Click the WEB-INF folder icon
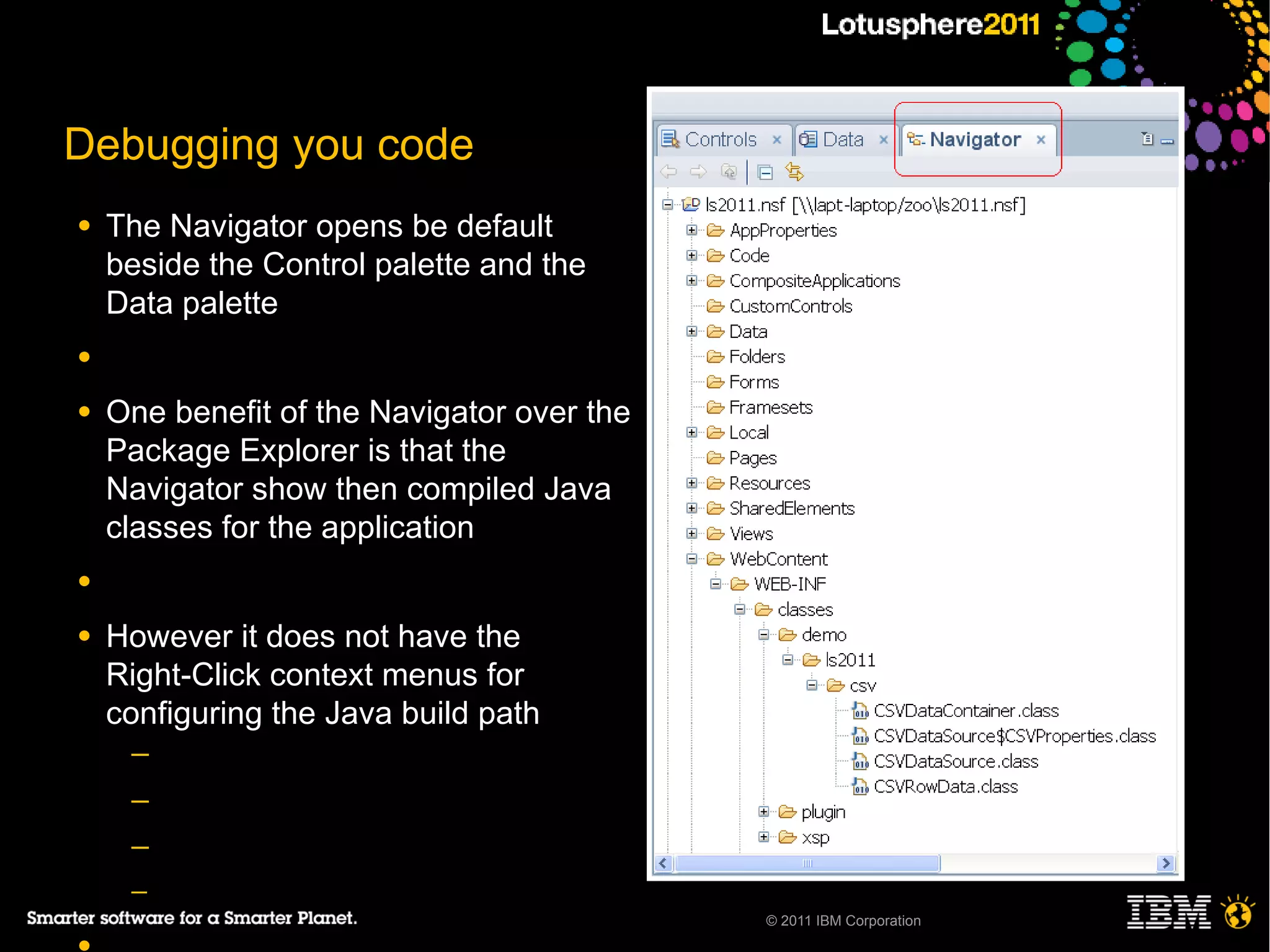The image size is (1270, 952). click(740, 584)
